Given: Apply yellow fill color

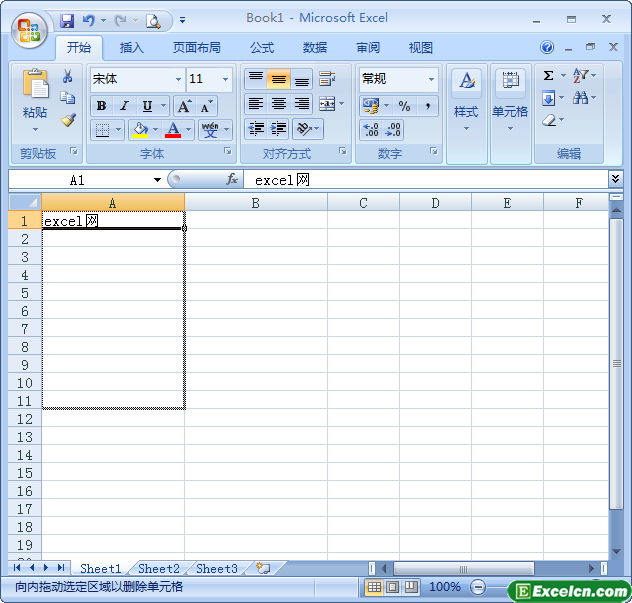Looking at the screenshot, I should [x=140, y=130].
